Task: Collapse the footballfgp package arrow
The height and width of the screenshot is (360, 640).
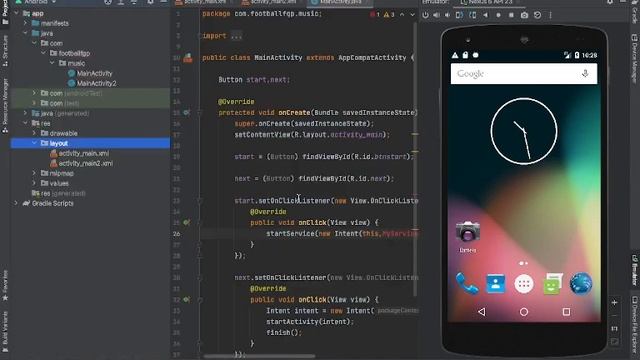Action: point(43,53)
